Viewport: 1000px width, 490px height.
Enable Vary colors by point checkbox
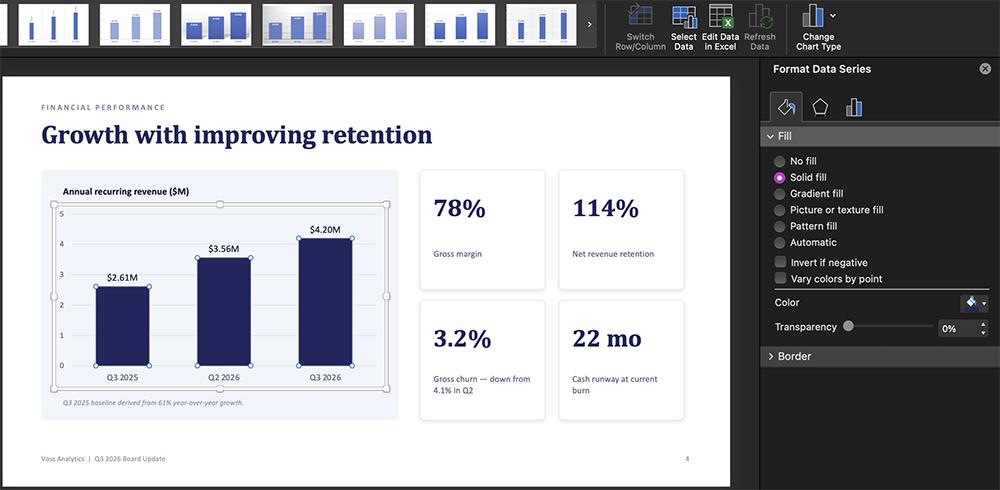[780, 279]
